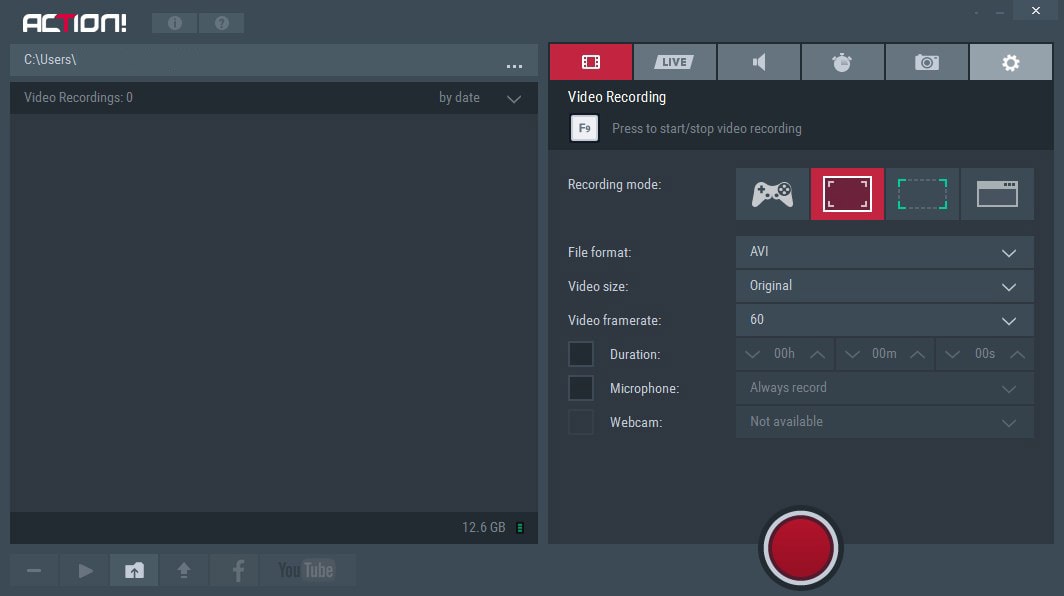Open the screenshots camera tab

(926, 62)
